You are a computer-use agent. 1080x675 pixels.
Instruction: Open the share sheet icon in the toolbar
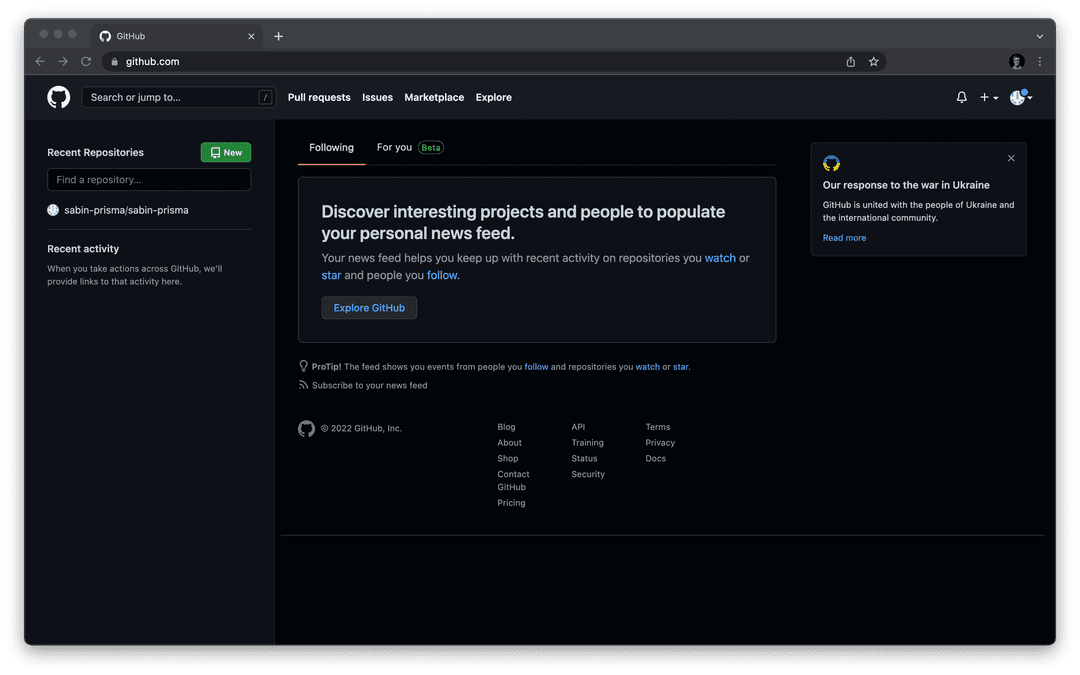coord(850,61)
